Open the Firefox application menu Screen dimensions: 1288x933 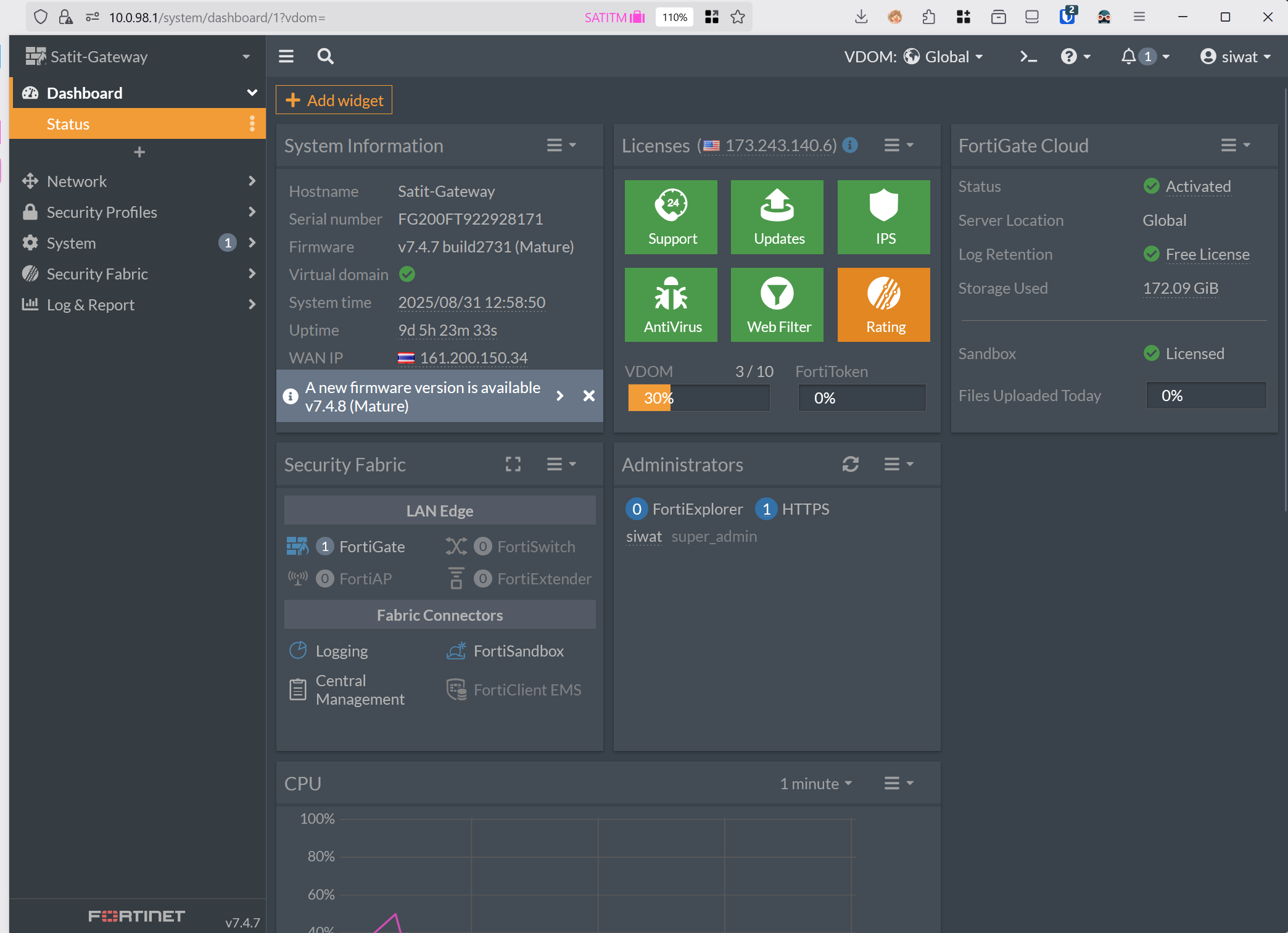click(x=1139, y=17)
